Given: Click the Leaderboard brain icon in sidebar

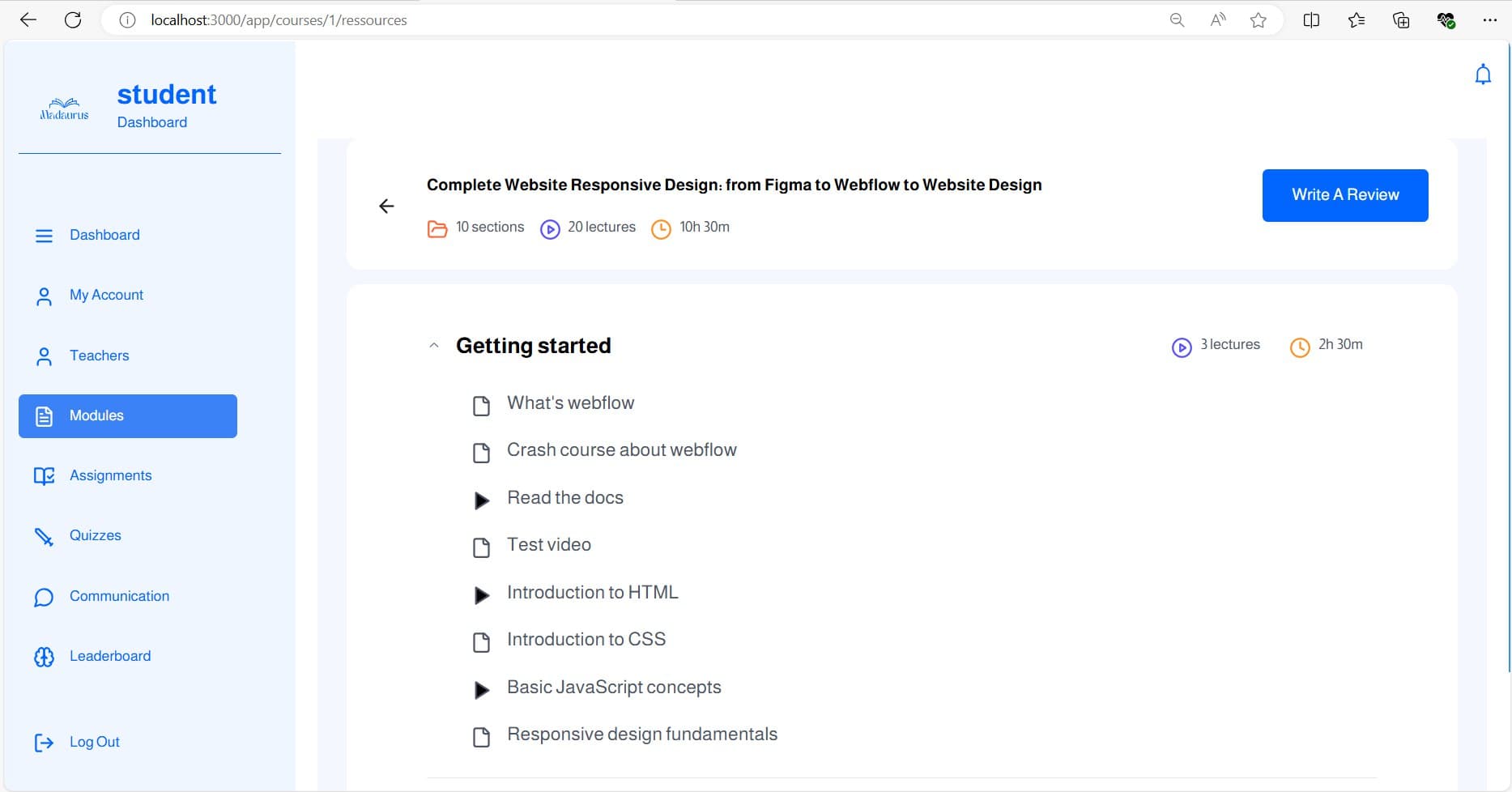Looking at the screenshot, I should coord(44,657).
